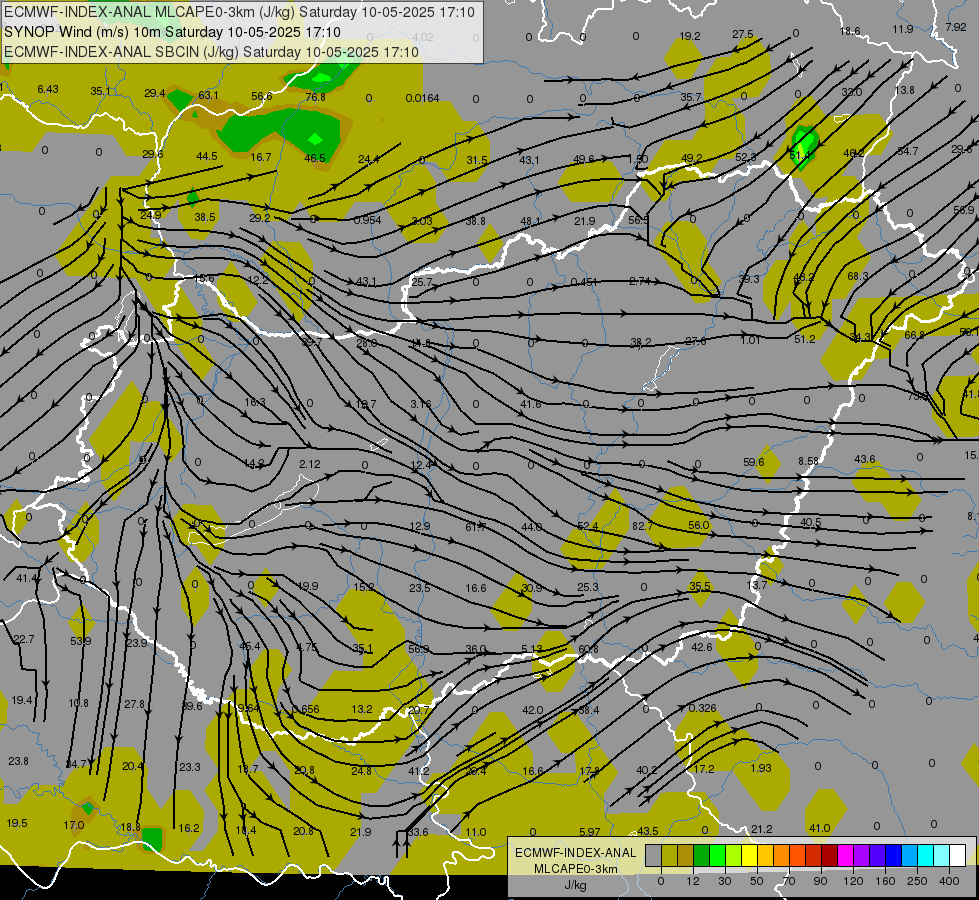Screen dimensions: 979x900
Task: Click the 0.451 map value
Action: tap(584, 282)
